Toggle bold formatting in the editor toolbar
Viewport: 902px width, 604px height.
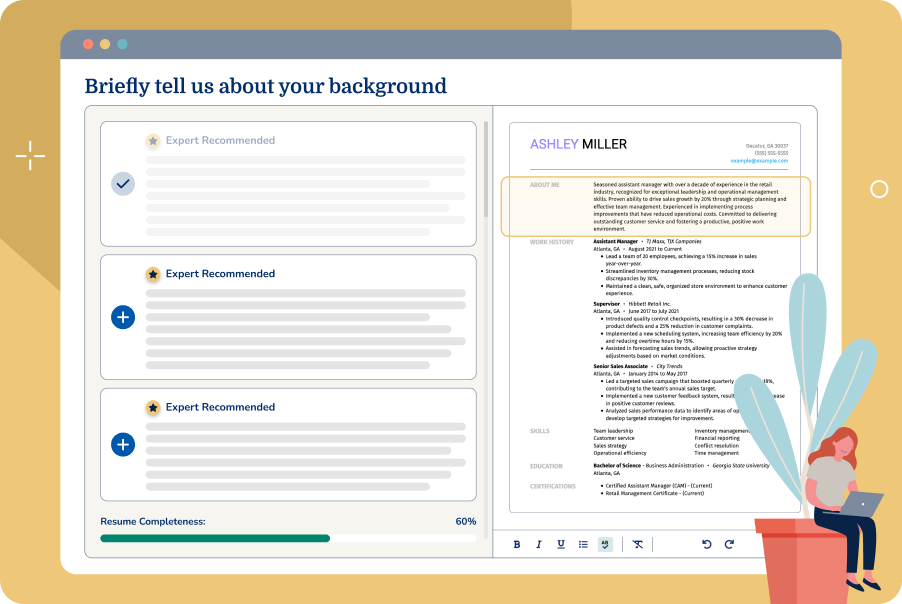click(x=517, y=544)
